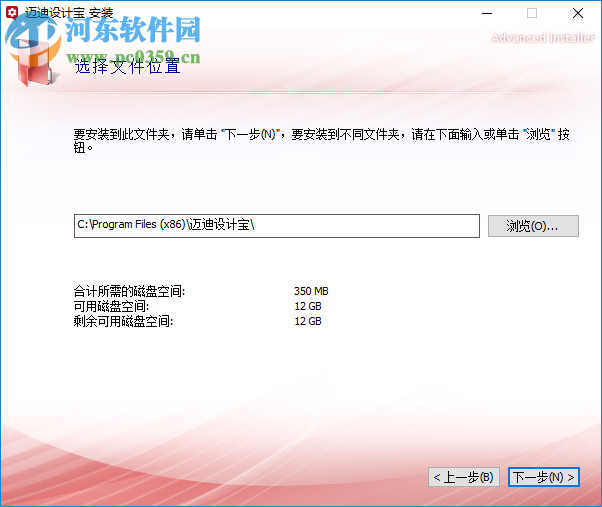Image resolution: width=602 pixels, height=507 pixels.
Task: Click the 合计所需的磁盘空间 label
Action: [129, 291]
